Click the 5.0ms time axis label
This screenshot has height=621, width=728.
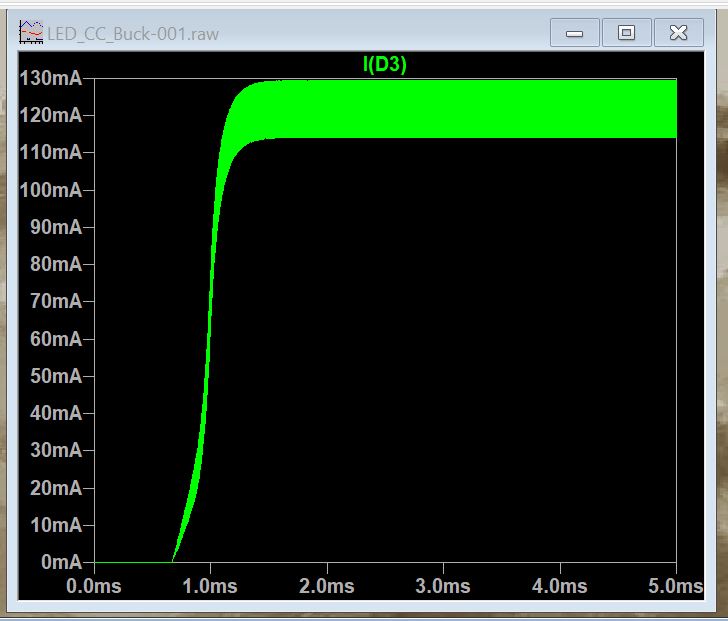coord(676,586)
